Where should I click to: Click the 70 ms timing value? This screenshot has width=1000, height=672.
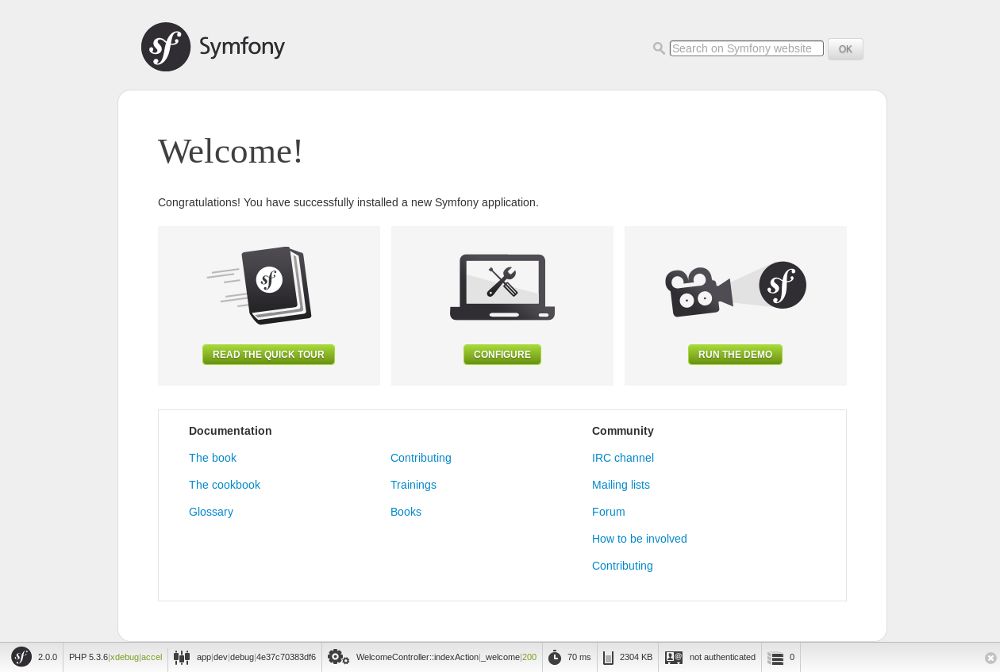pyautogui.click(x=579, y=657)
